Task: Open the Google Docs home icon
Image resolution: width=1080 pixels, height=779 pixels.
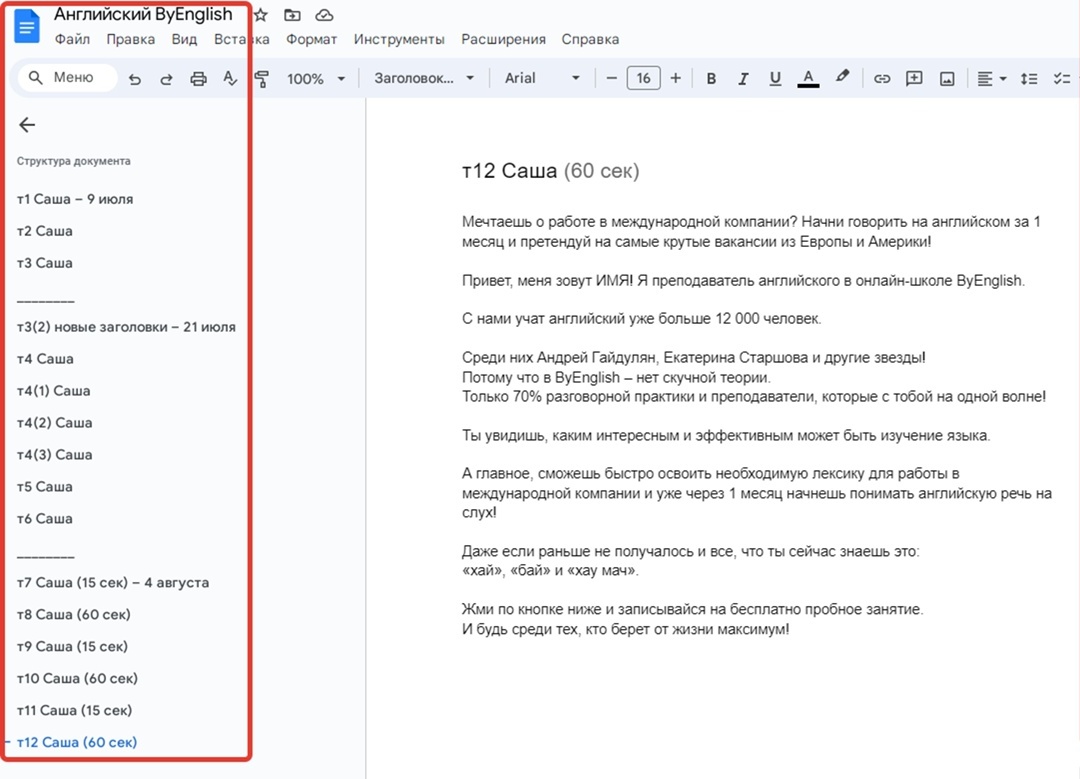Action: tap(27, 28)
